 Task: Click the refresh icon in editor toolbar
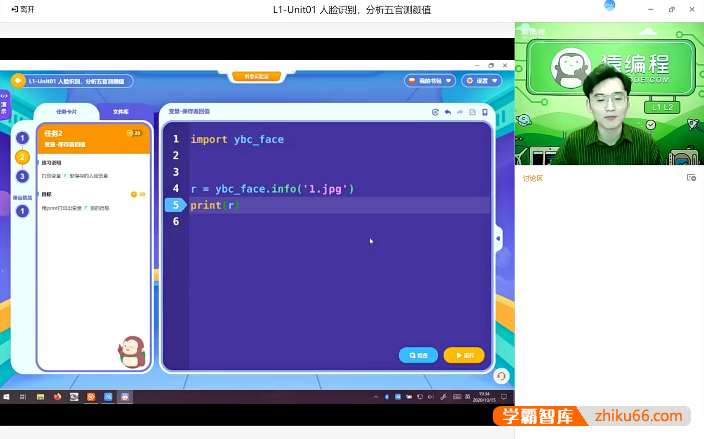coord(435,112)
